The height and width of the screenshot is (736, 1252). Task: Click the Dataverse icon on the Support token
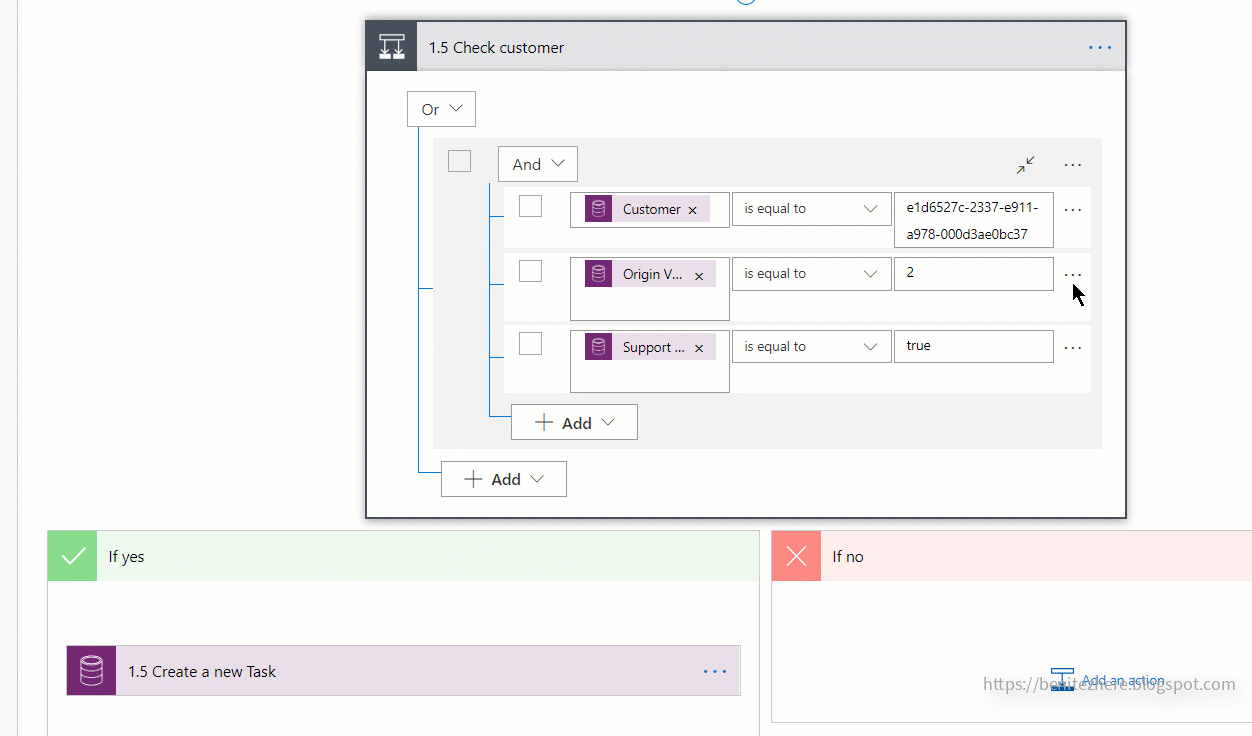(598, 346)
